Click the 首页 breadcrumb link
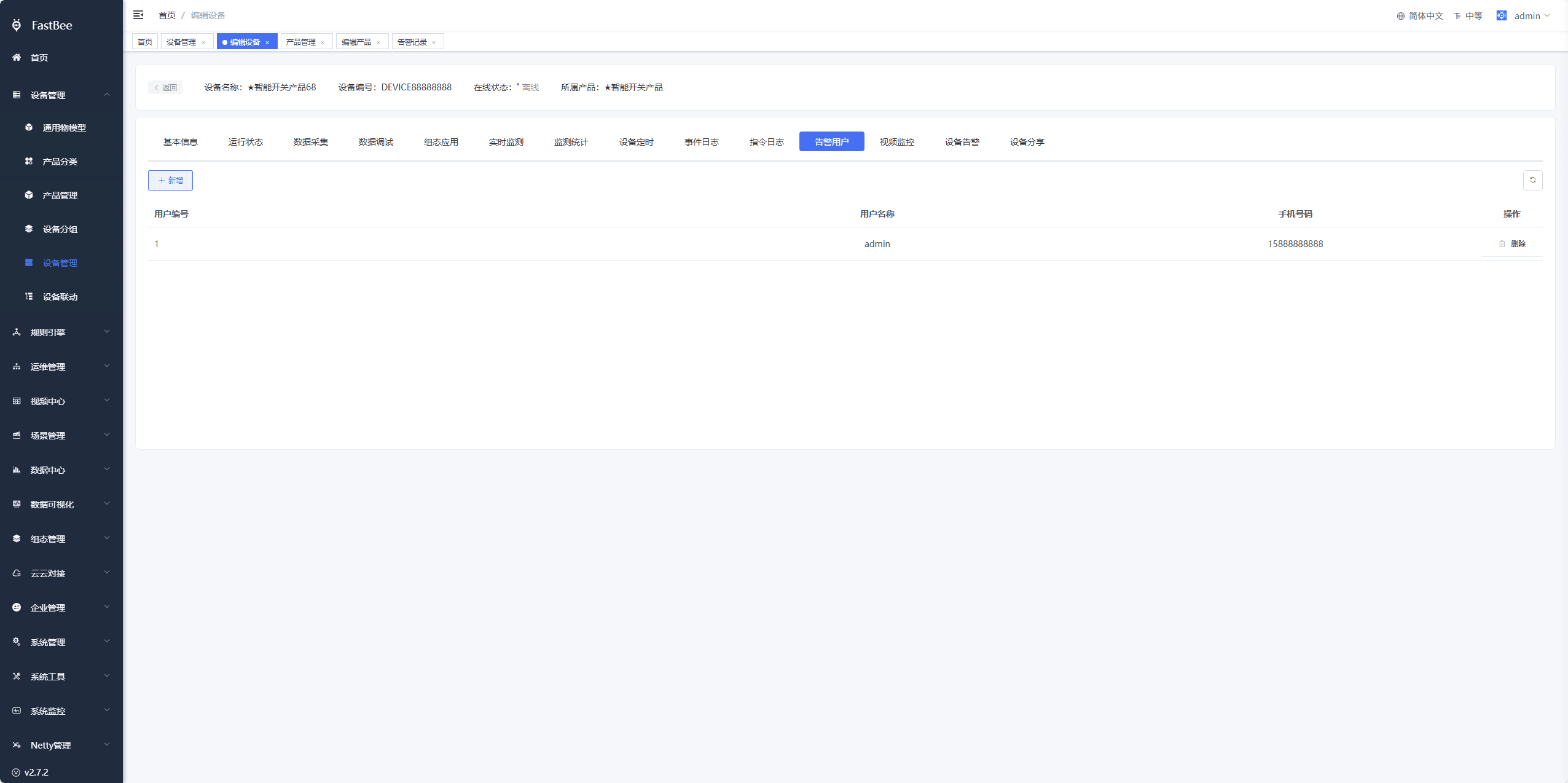1568x783 pixels. tap(167, 15)
